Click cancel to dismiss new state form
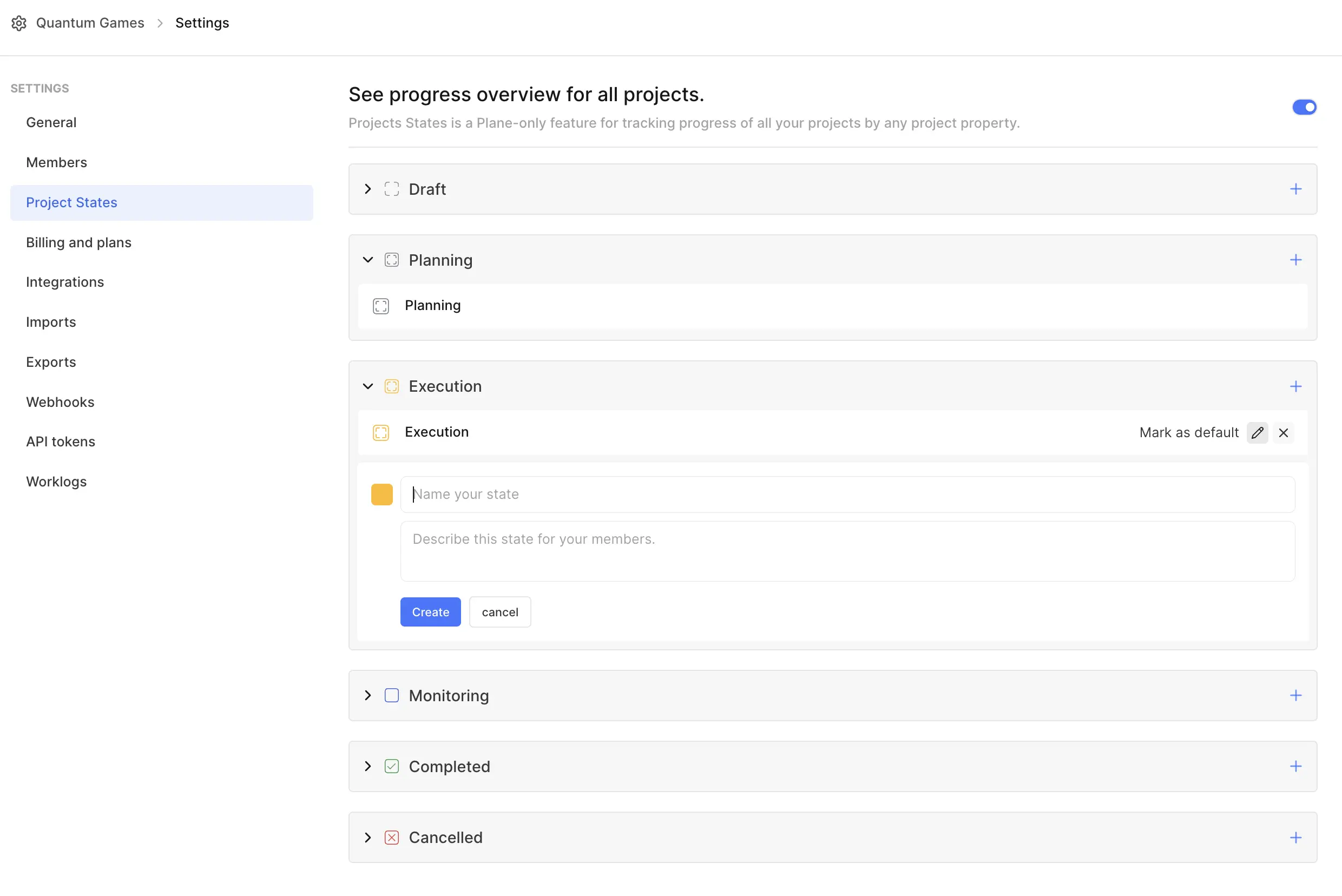The image size is (1342, 896). (x=500, y=612)
